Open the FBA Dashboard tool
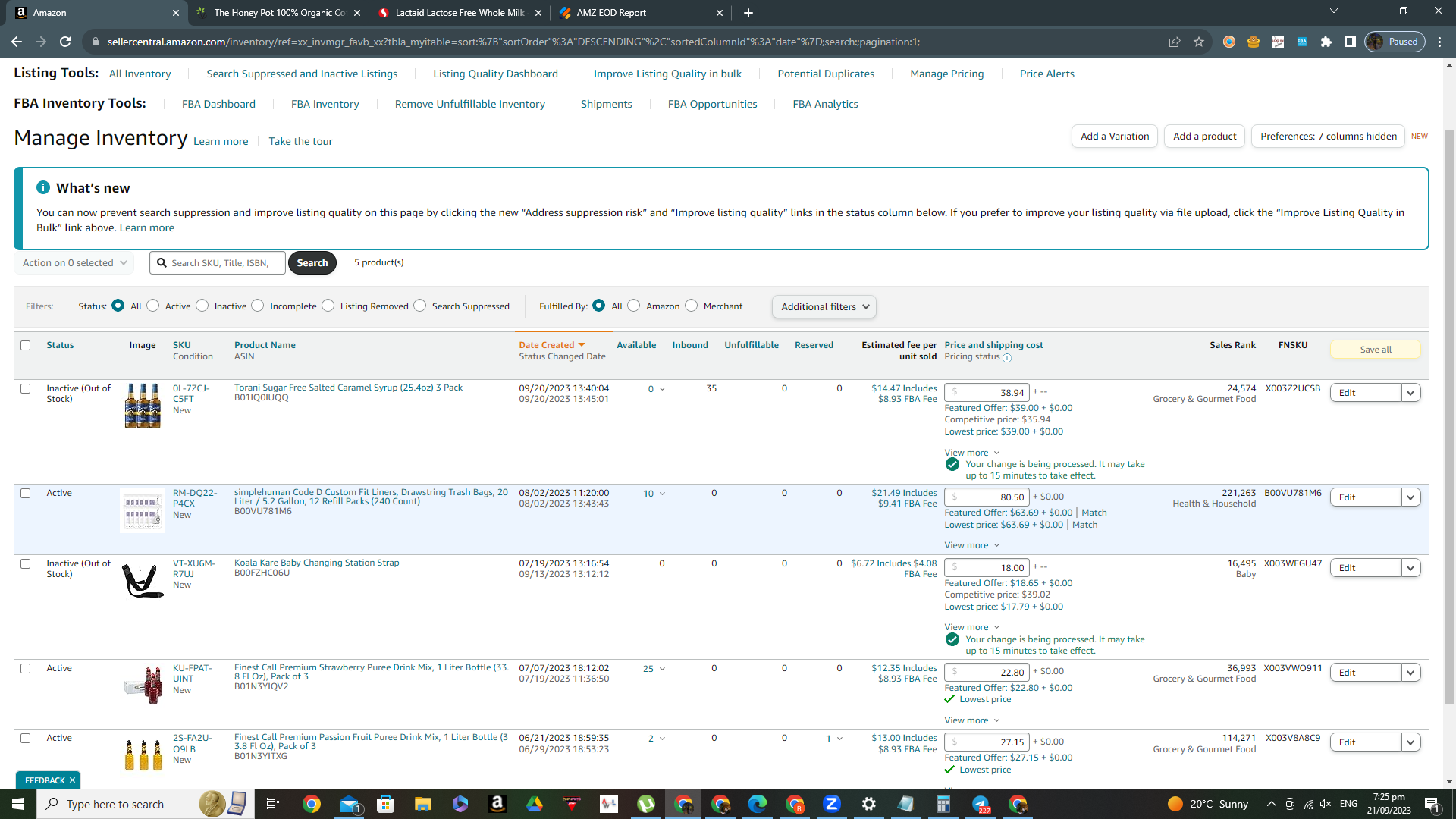This screenshot has height=819, width=1456. pyautogui.click(x=218, y=104)
